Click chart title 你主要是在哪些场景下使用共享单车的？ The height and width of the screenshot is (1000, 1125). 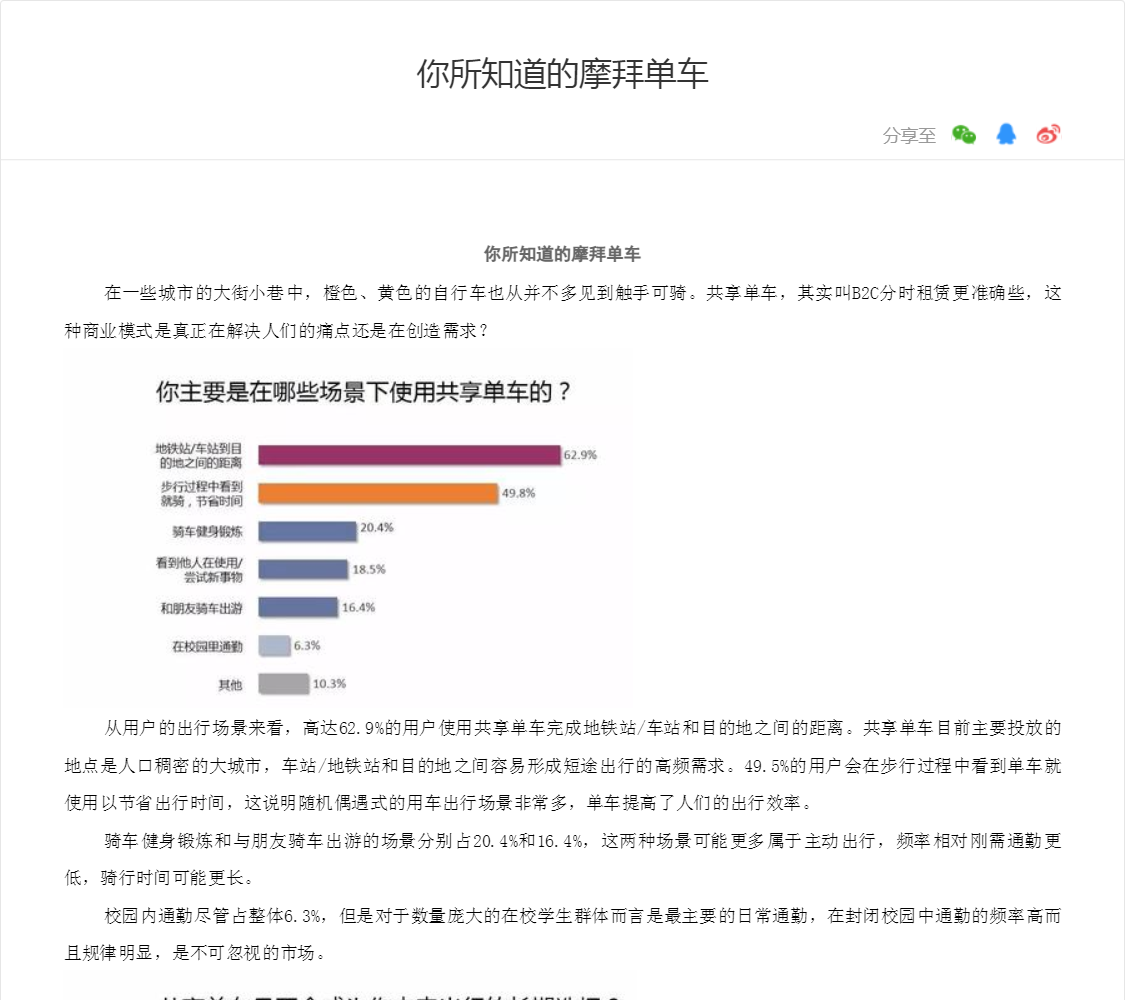coord(364,392)
